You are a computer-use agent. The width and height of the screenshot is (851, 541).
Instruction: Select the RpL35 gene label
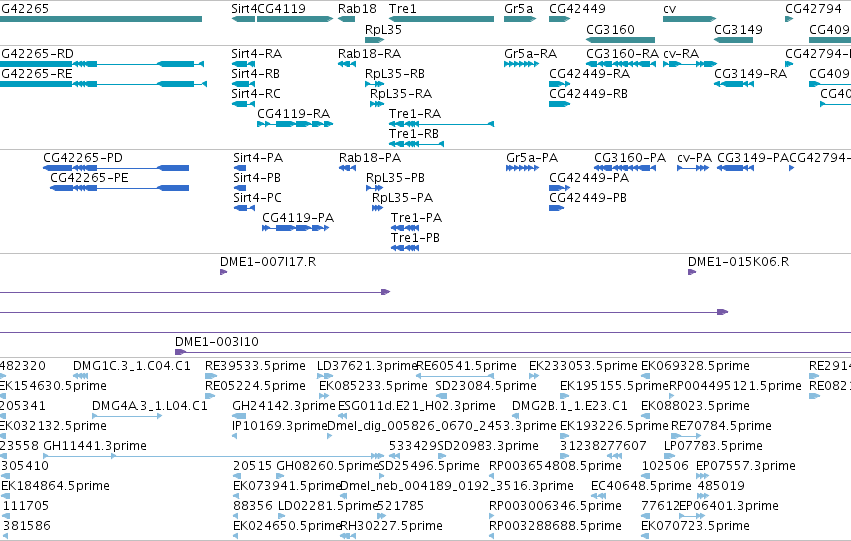(x=383, y=29)
